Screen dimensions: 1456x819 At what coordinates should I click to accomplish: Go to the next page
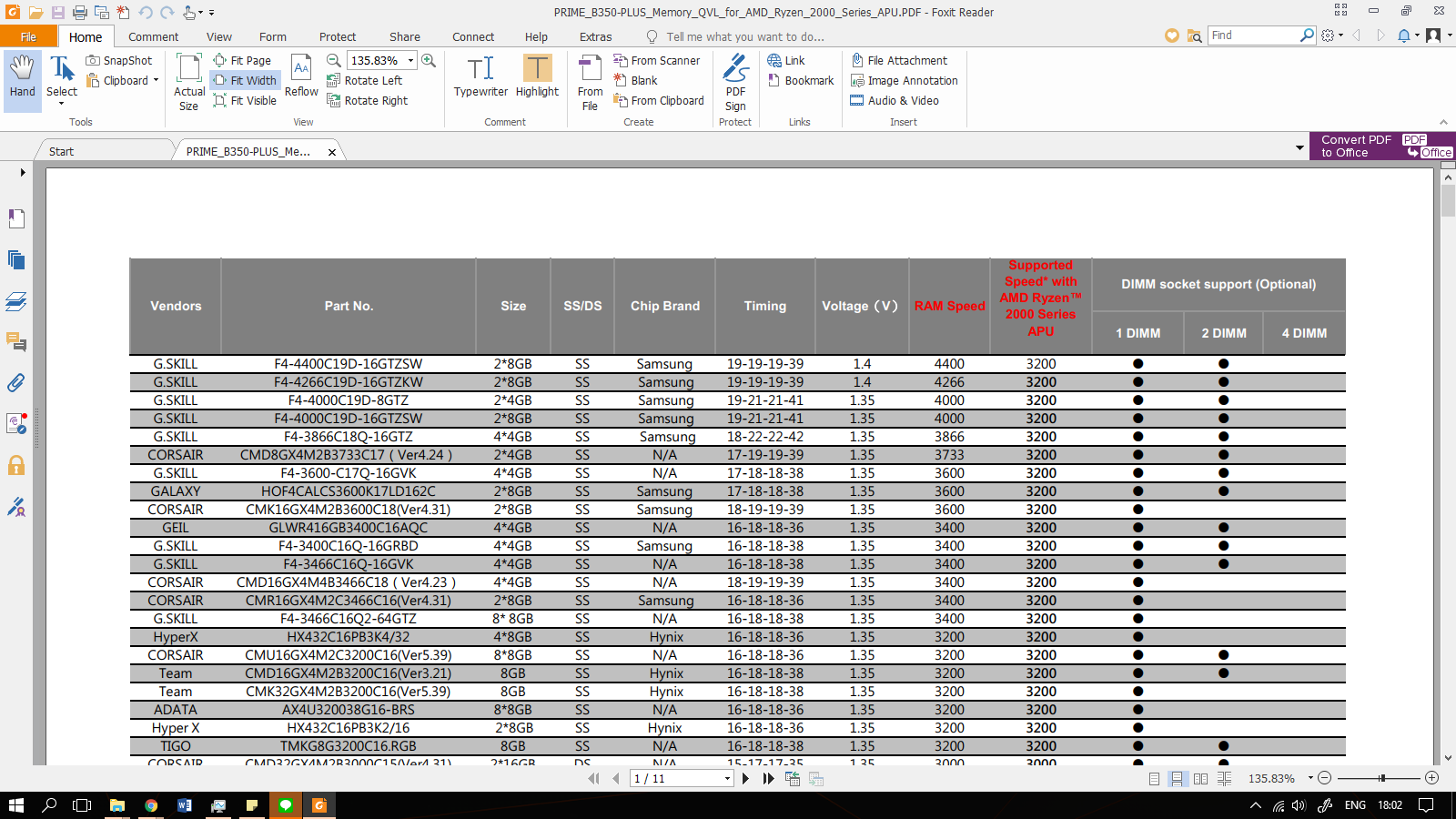(x=745, y=779)
